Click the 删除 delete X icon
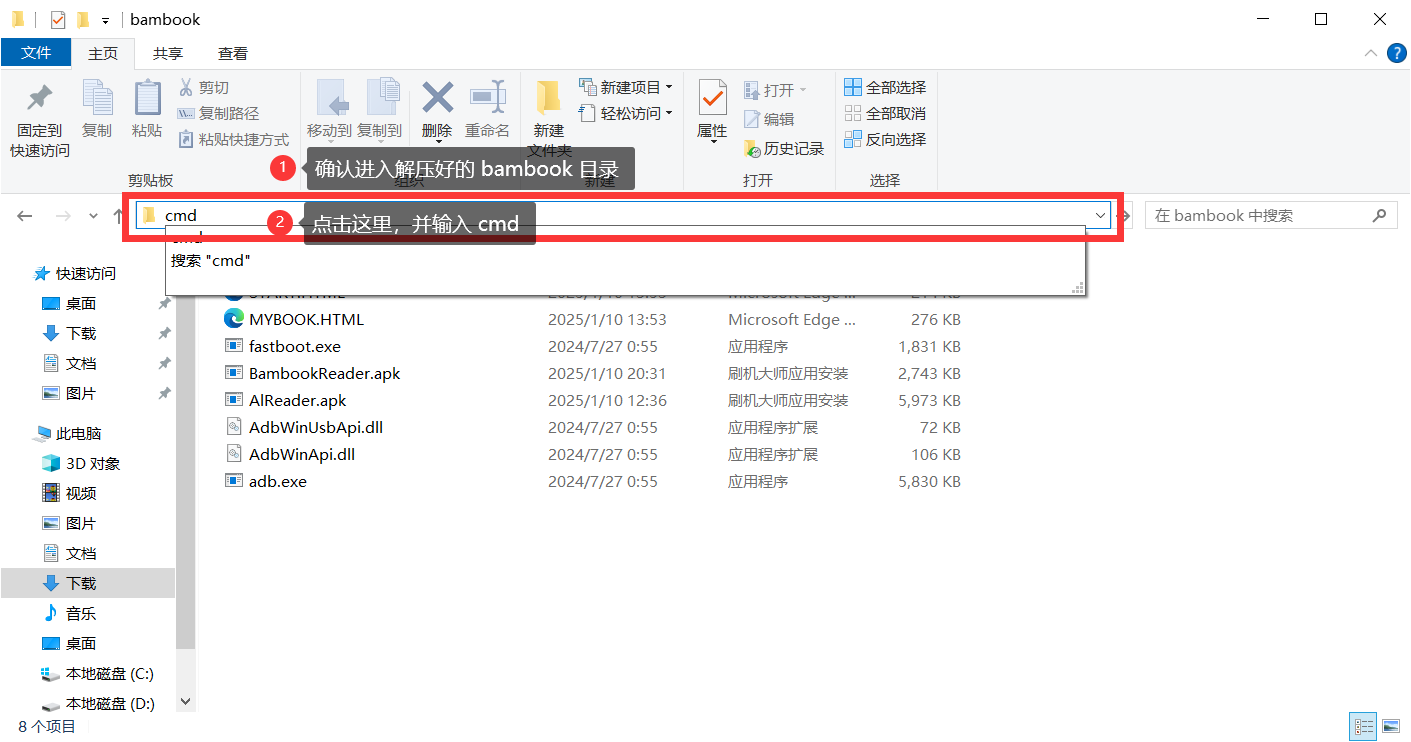This screenshot has width=1411, height=742. 437,98
